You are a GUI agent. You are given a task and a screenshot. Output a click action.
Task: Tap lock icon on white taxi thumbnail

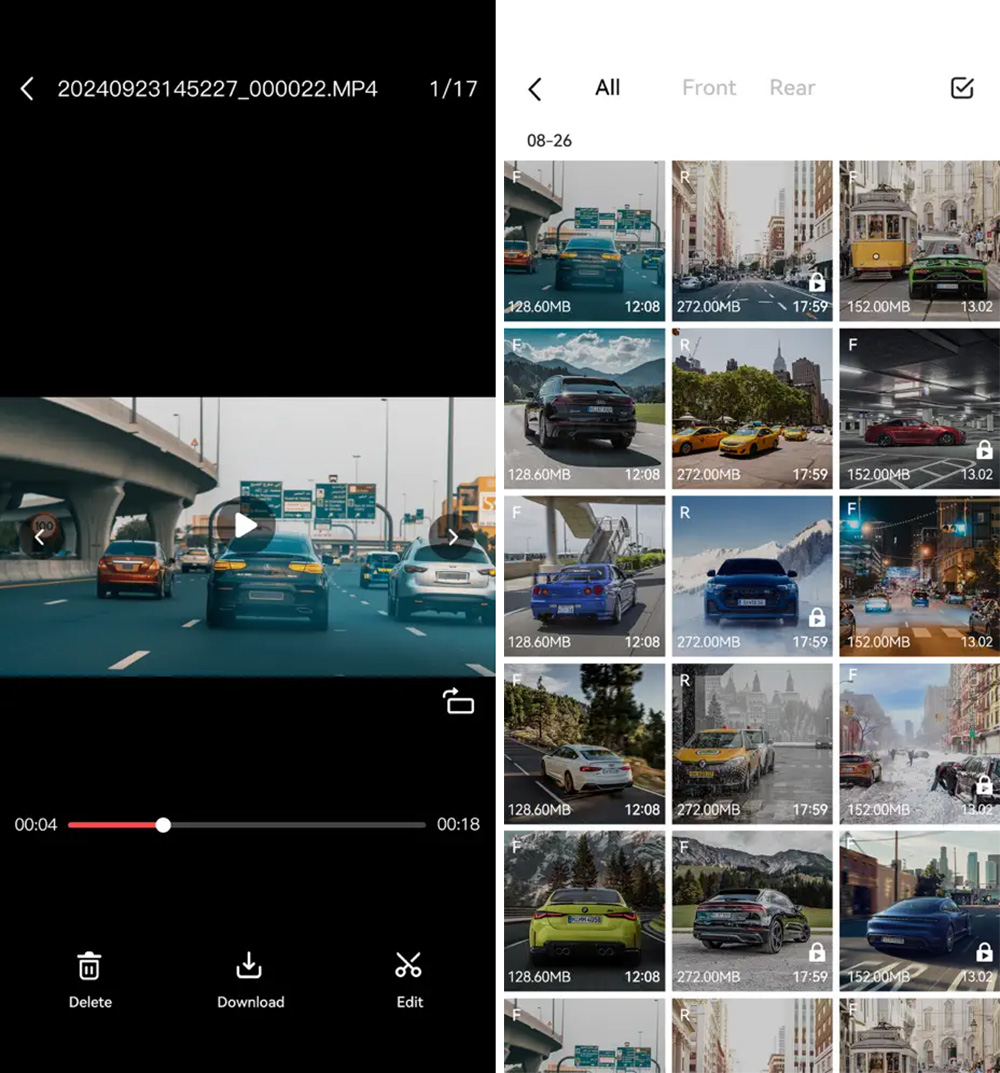817,283
